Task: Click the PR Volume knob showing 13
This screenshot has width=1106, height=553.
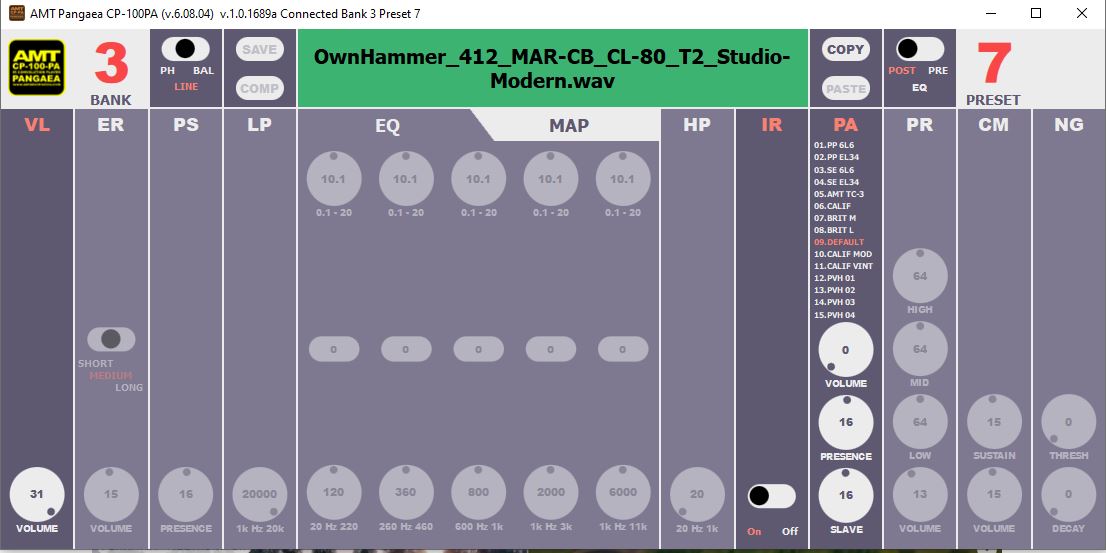Action: [920, 494]
